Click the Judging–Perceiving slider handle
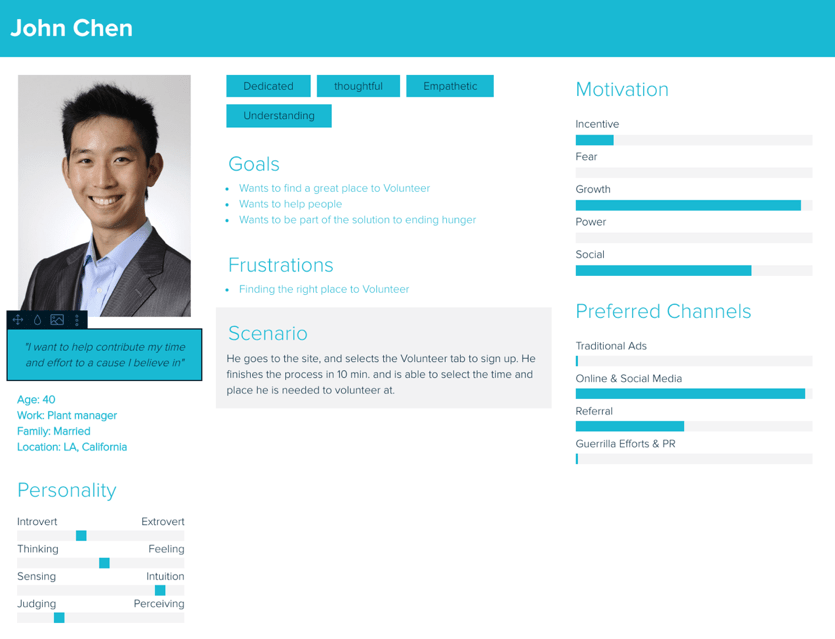835x639 pixels. coord(59,618)
